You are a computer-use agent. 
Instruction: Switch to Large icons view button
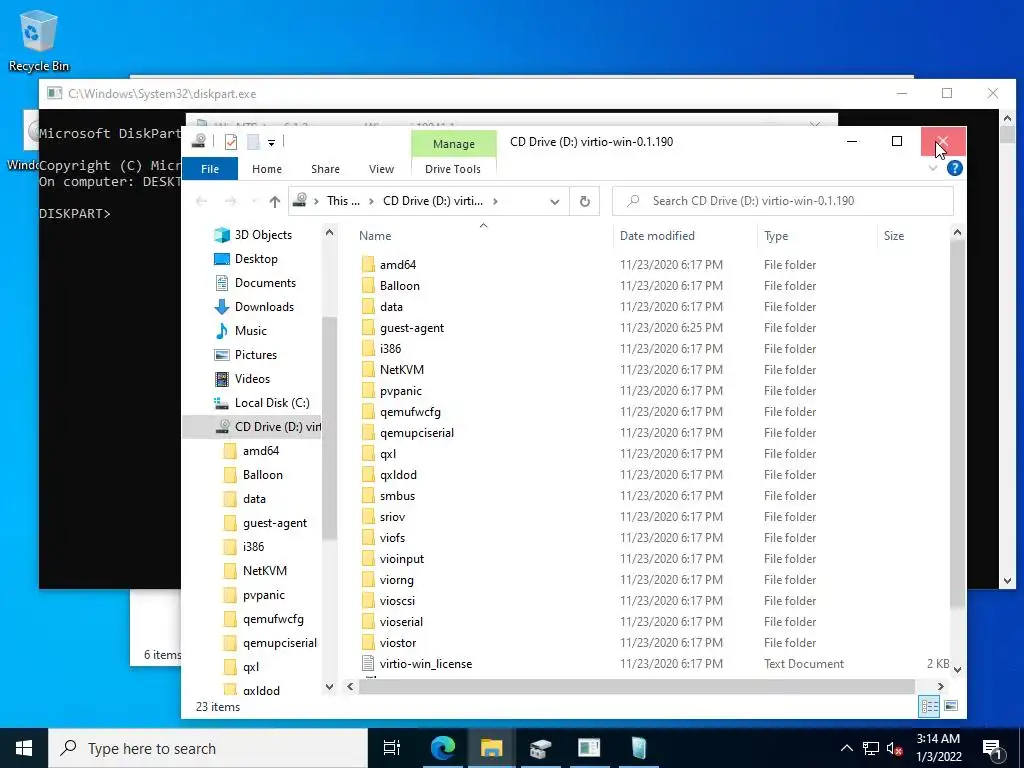951,705
